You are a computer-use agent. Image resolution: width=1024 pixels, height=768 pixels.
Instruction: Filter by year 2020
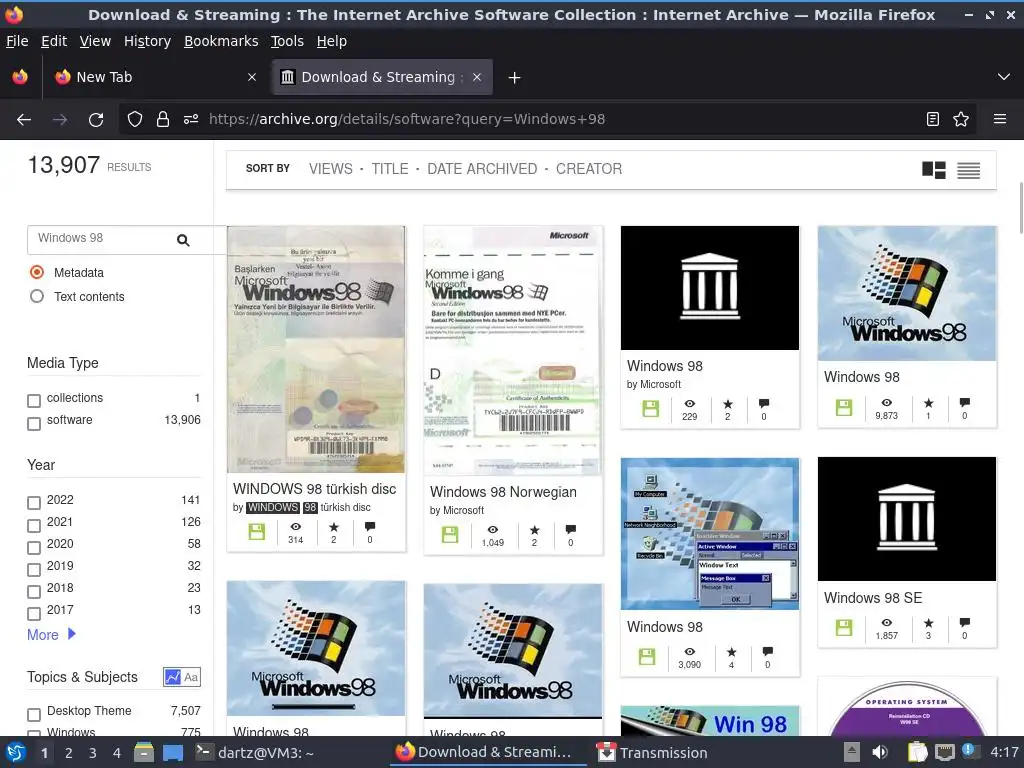[x=34, y=547]
